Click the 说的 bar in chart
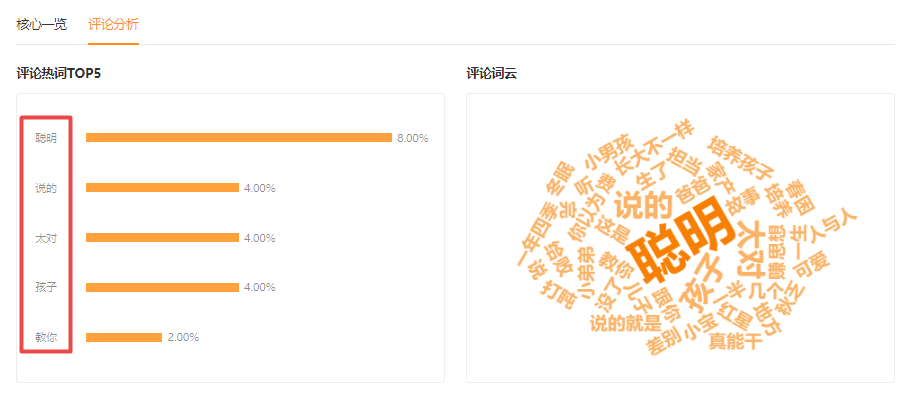The width and height of the screenshot is (911, 394). point(162,188)
